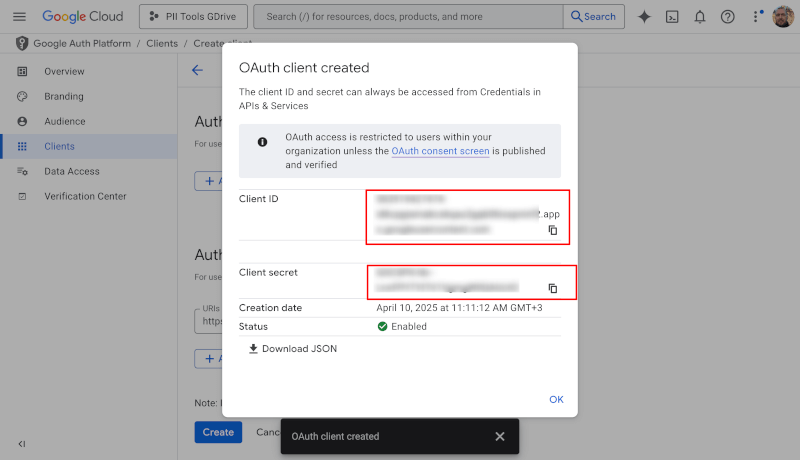Image resolution: width=800 pixels, height=460 pixels.
Task: Click the OAuth client created dialog title
Action: tap(304, 68)
